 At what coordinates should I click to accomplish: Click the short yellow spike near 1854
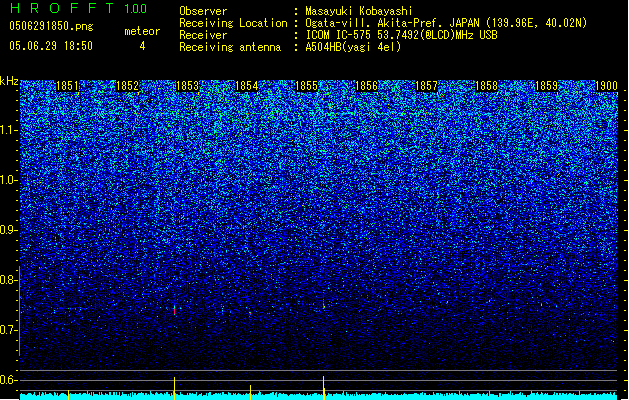click(x=251, y=392)
